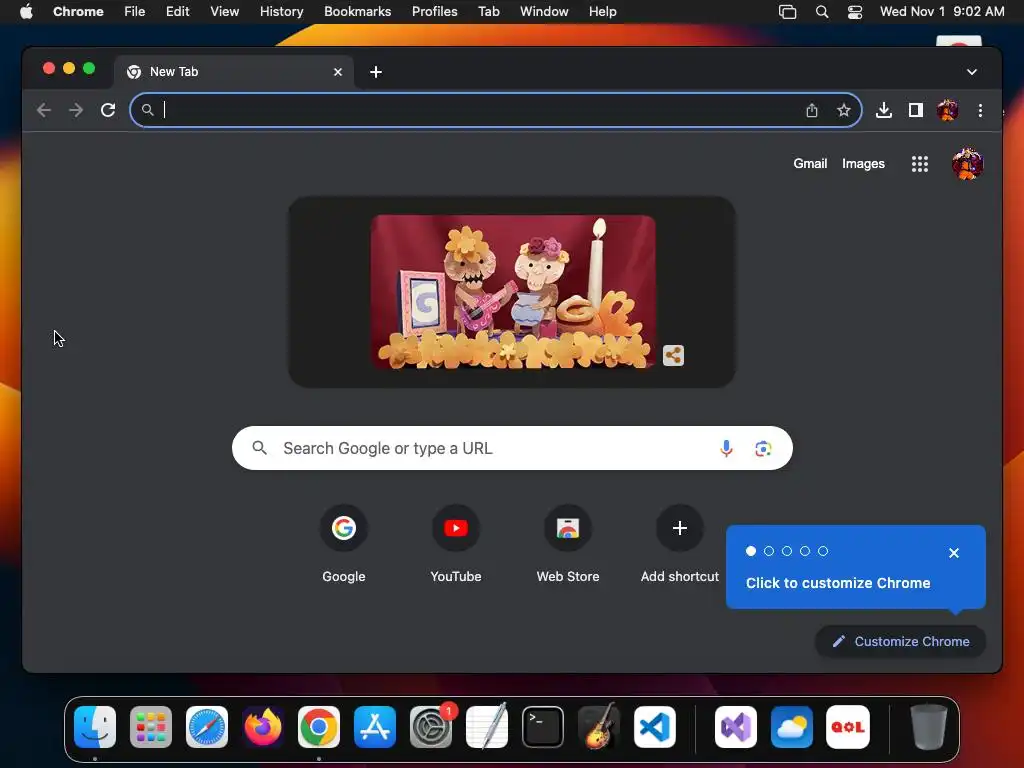
Task: Open Chrome three-dot menu
Action: coord(980,110)
